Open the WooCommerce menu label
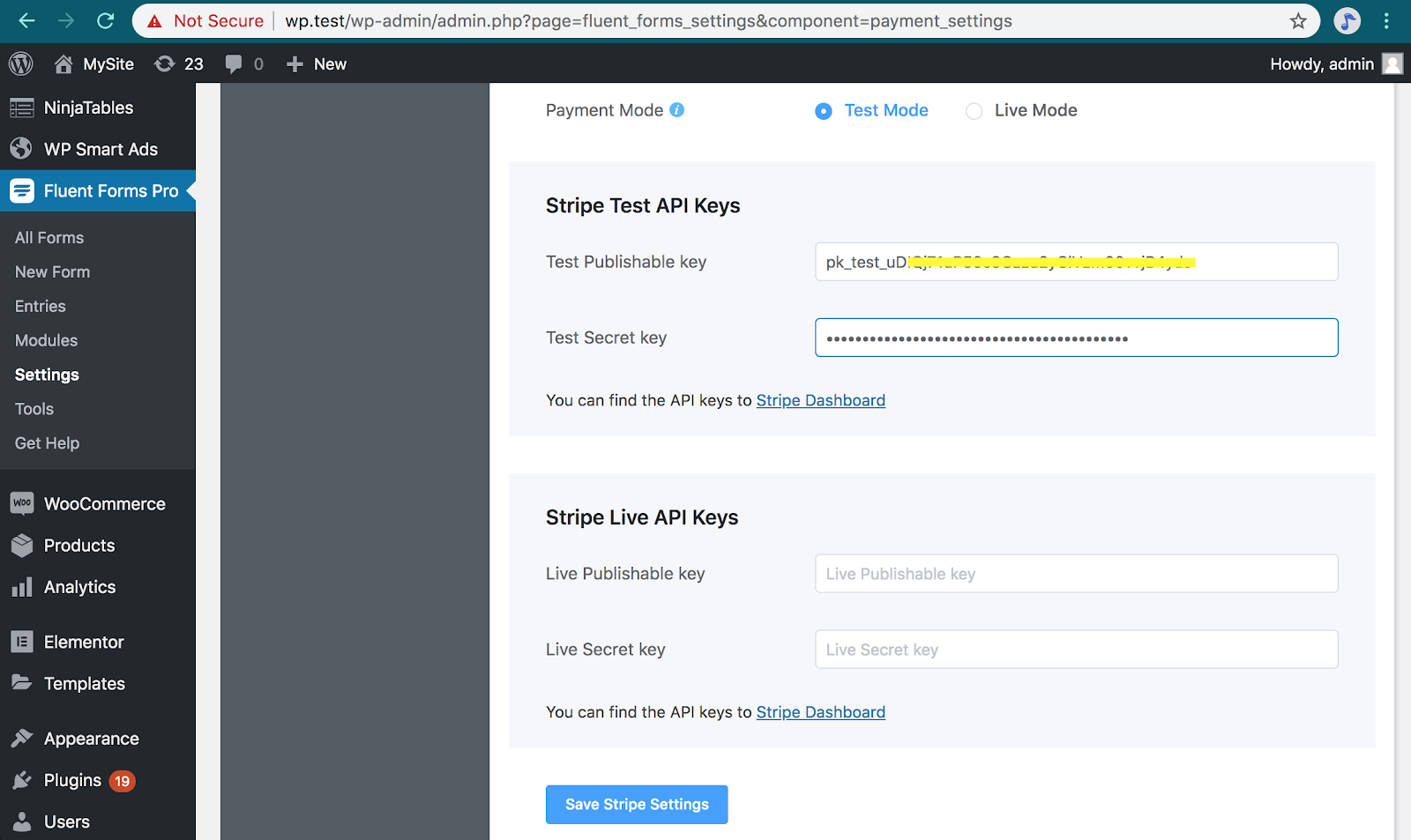Screen dimensions: 1411x840 [105, 504]
